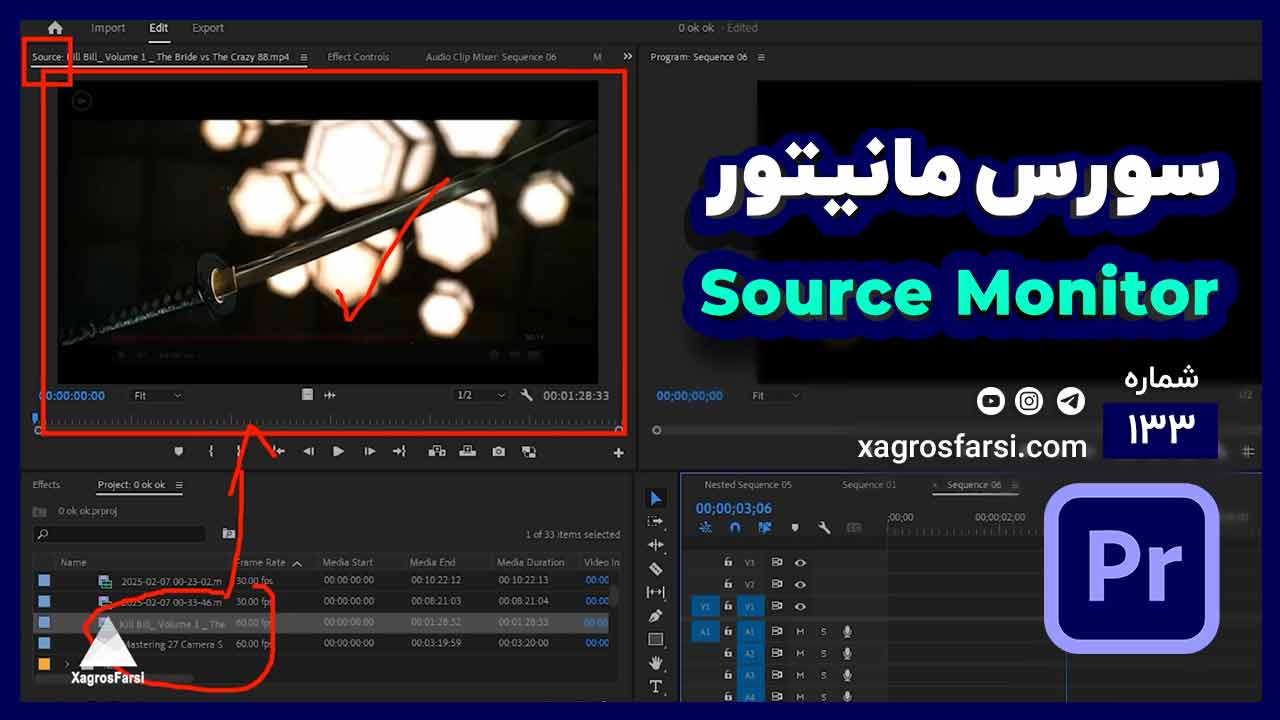Toggle insert sequences as nests button
The height and width of the screenshot is (720, 1280).
coord(705,528)
